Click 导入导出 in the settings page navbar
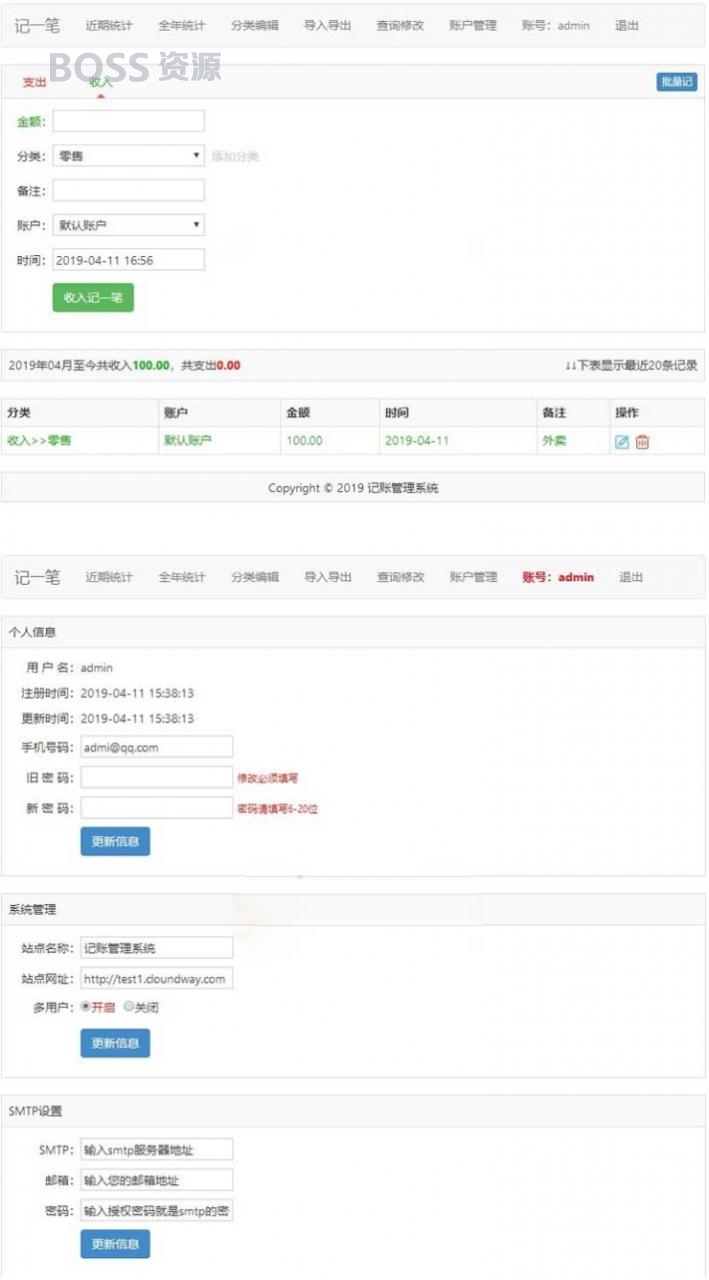 pos(328,577)
